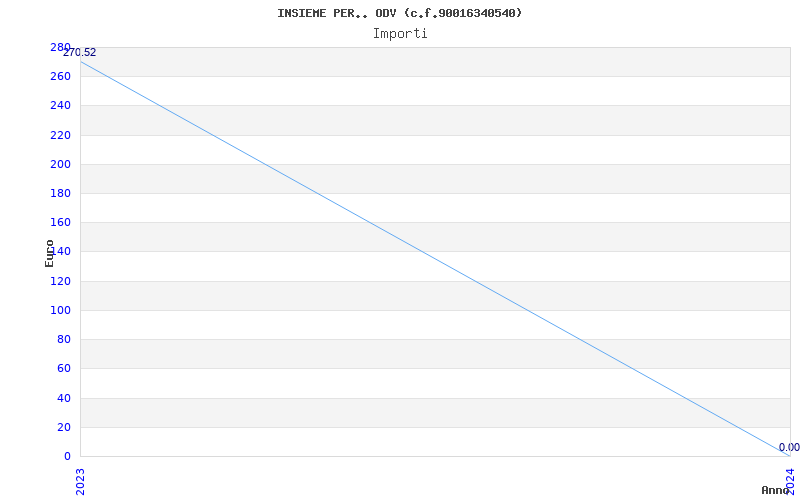The image size is (800, 500).
Task: Click the 120 y-axis tick label
Action: (x=60, y=281)
